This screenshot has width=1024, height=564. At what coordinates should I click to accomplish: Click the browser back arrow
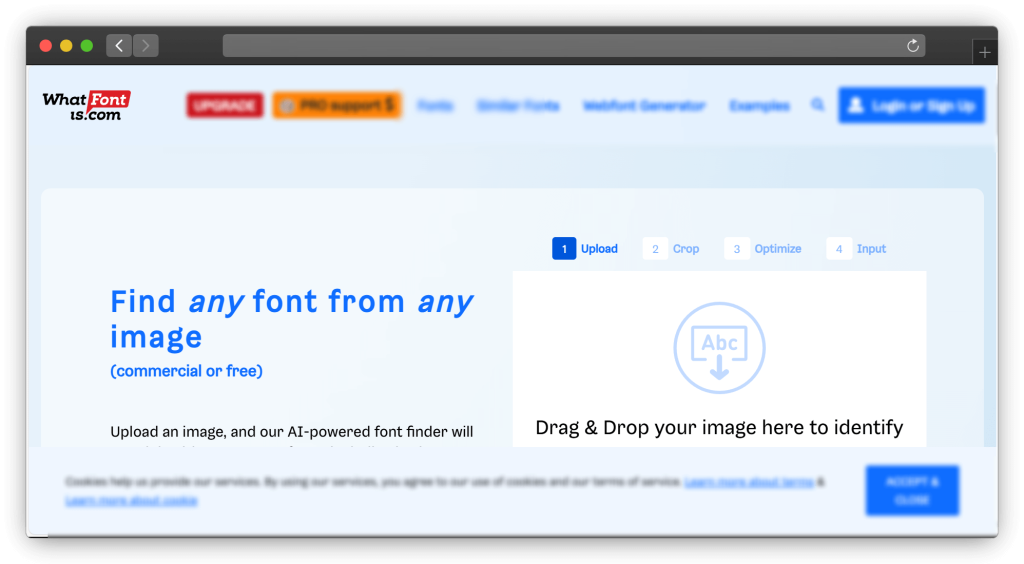(119, 46)
